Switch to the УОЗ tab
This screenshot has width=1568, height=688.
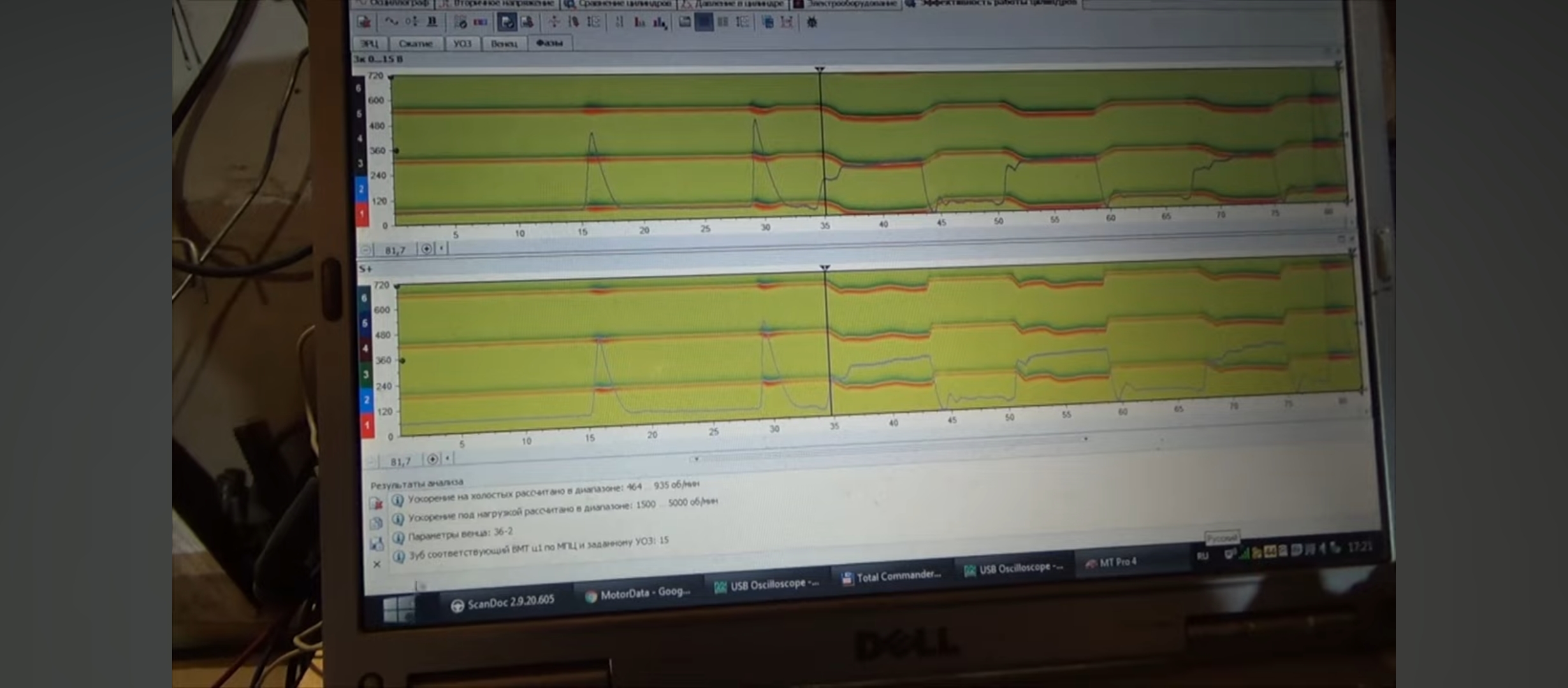[462, 43]
